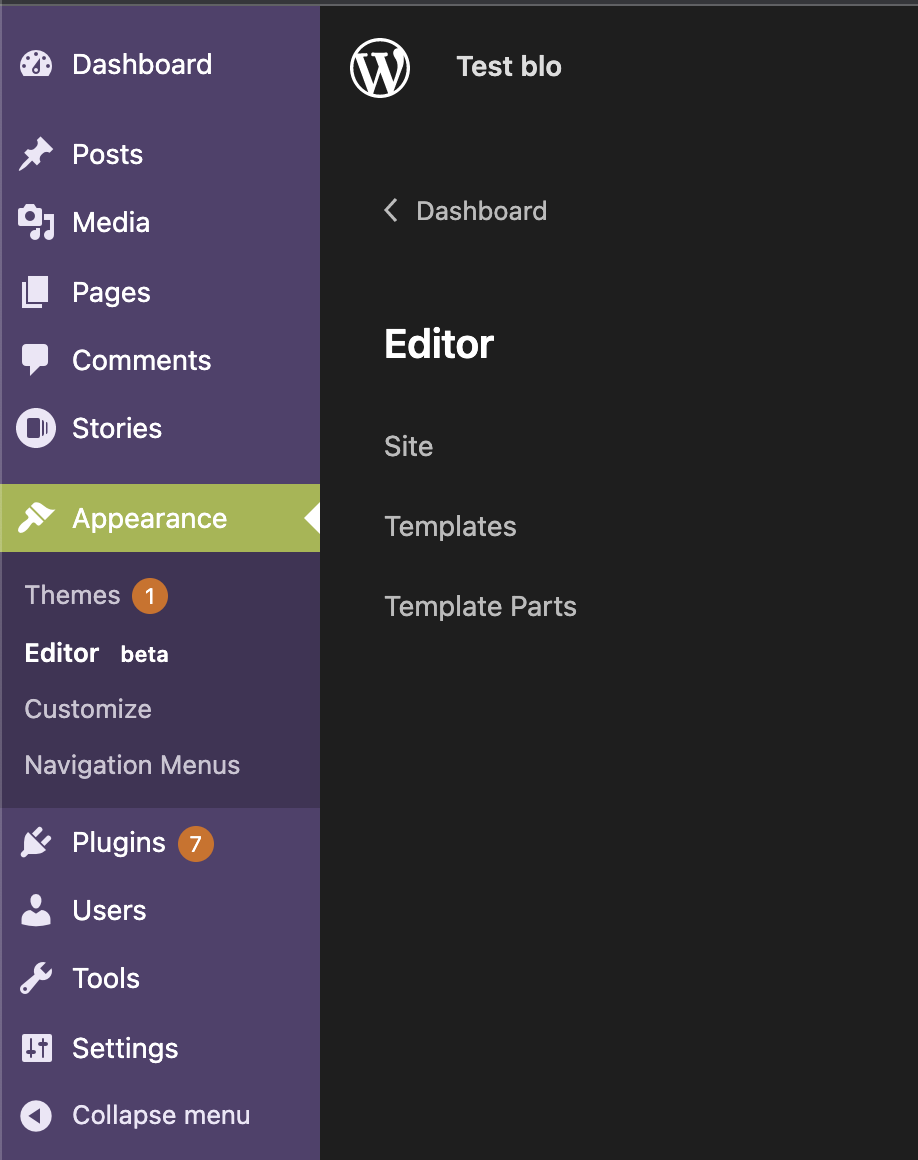This screenshot has width=918, height=1160.
Task: Switch to the Template Parts section
Action: click(480, 606)
